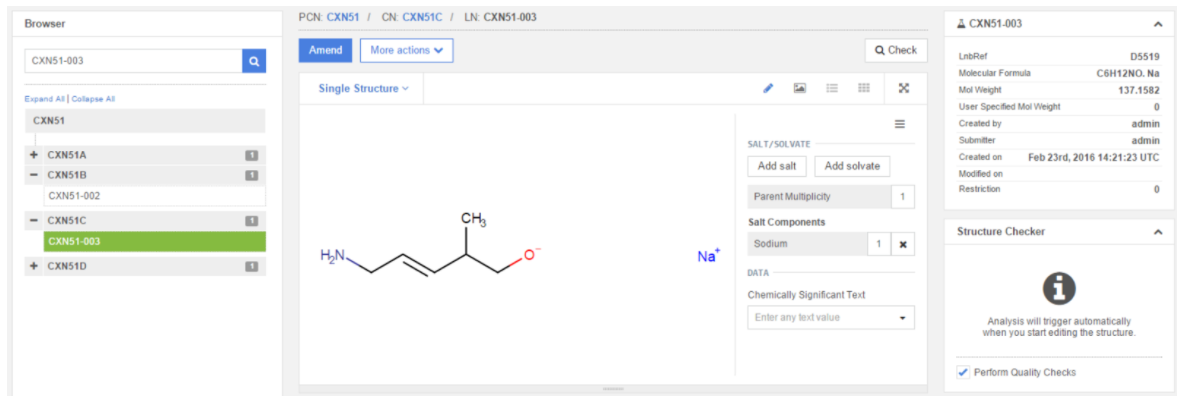Remove the Sodium salt component
1184x403 pixels.
[x=902, y=245]
